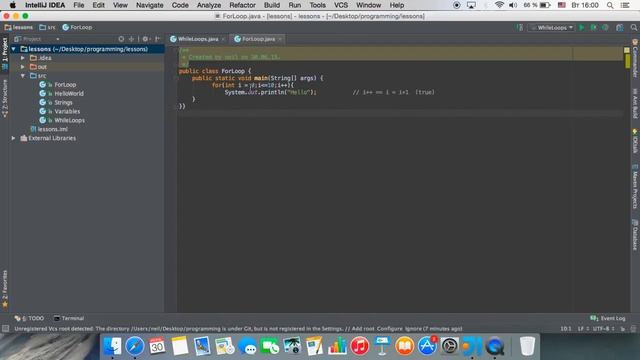Collapse the src folder

[23, 76]
